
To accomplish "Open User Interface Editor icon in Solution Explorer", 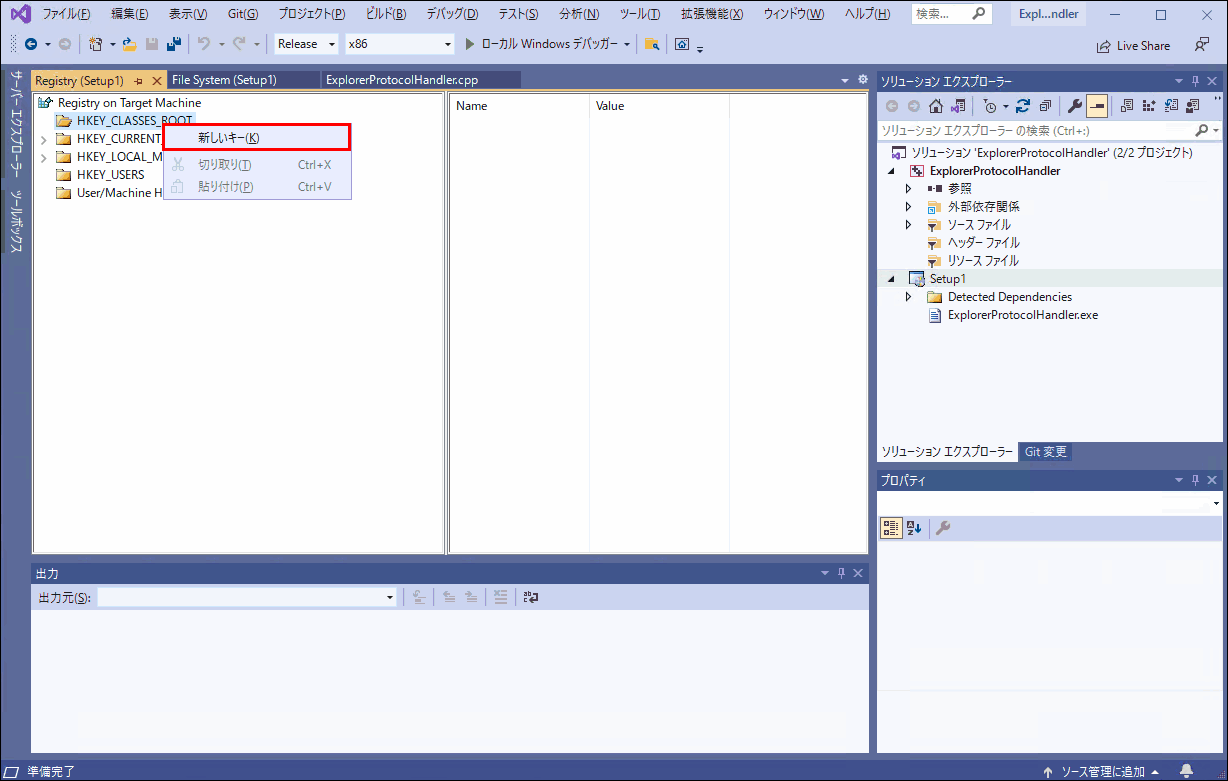I will pyautogui.click(x=1193, y=105).
